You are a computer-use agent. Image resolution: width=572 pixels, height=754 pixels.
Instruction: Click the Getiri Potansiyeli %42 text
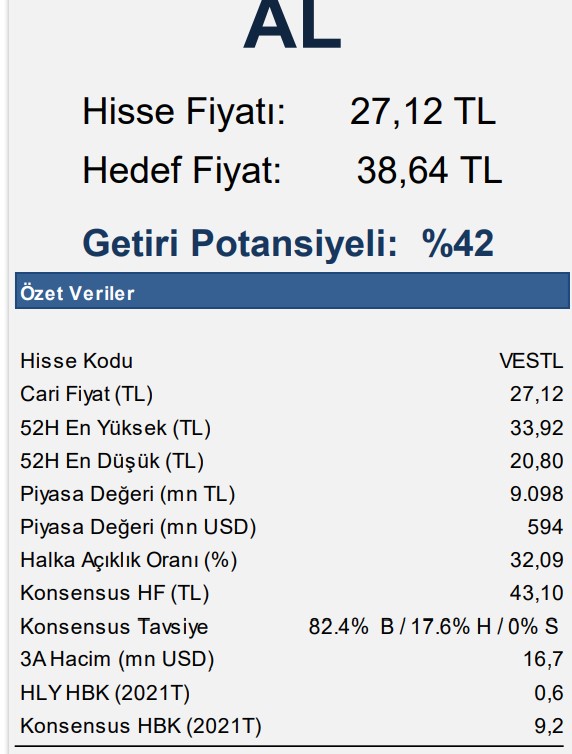[288, 244]
